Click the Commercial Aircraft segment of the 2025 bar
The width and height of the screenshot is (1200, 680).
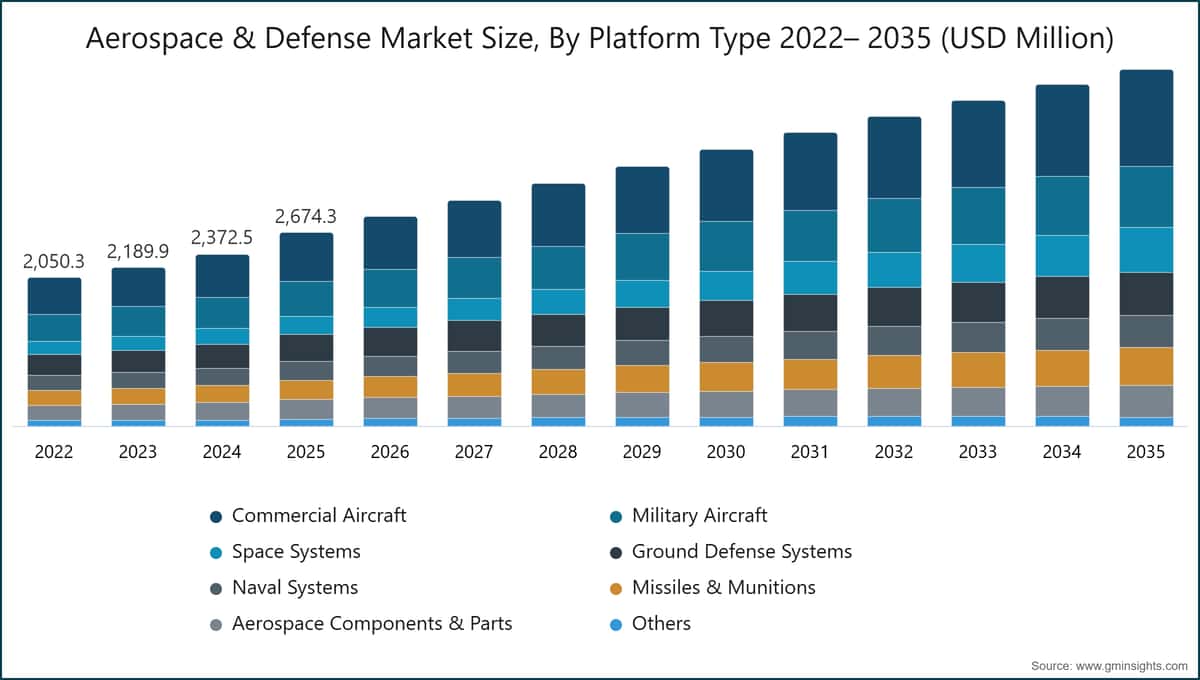coord(306,257)
